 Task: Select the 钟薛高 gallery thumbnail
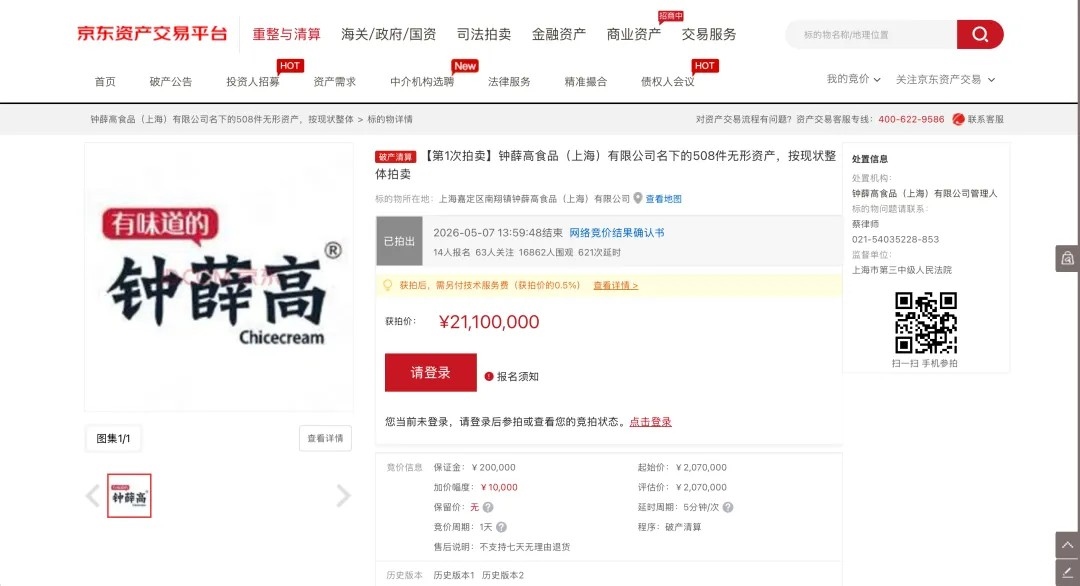point(129,496)
